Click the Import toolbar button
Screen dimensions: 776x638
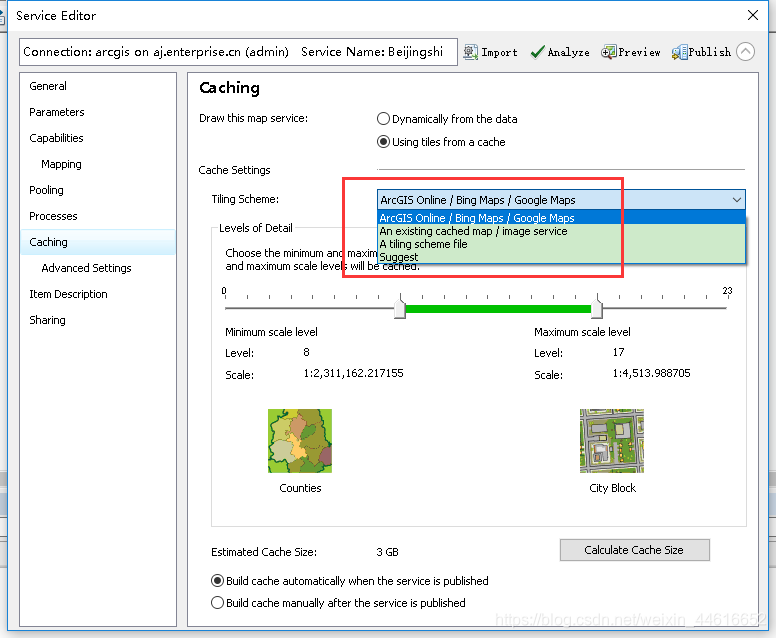pyautogui.click(x=490, y=52)
